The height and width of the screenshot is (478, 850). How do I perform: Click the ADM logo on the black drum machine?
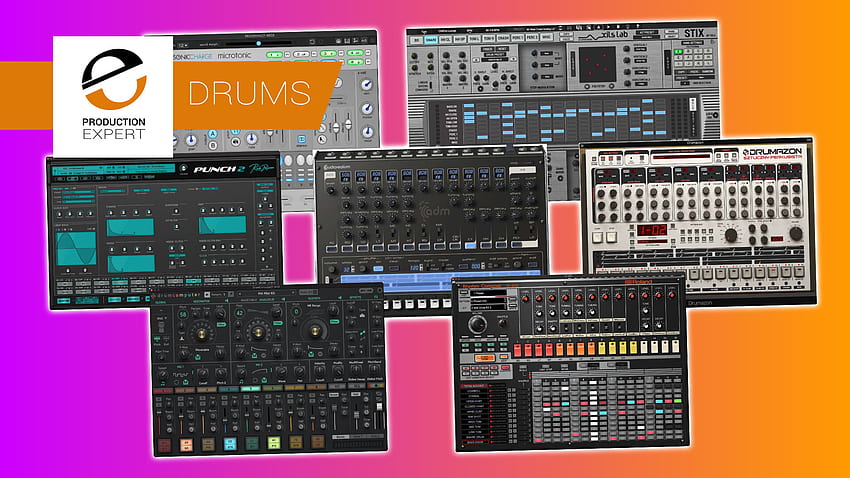click(x=435, y=211)
